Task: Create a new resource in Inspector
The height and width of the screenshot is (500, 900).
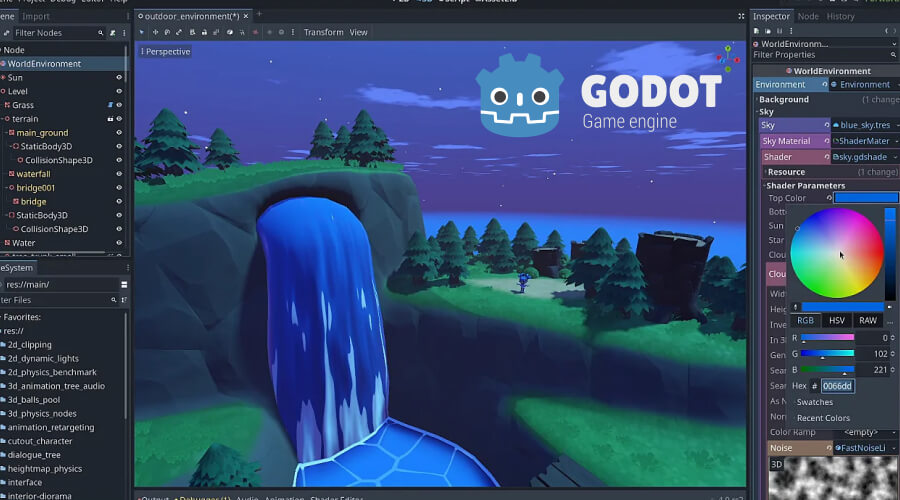Action: (757, 30)
